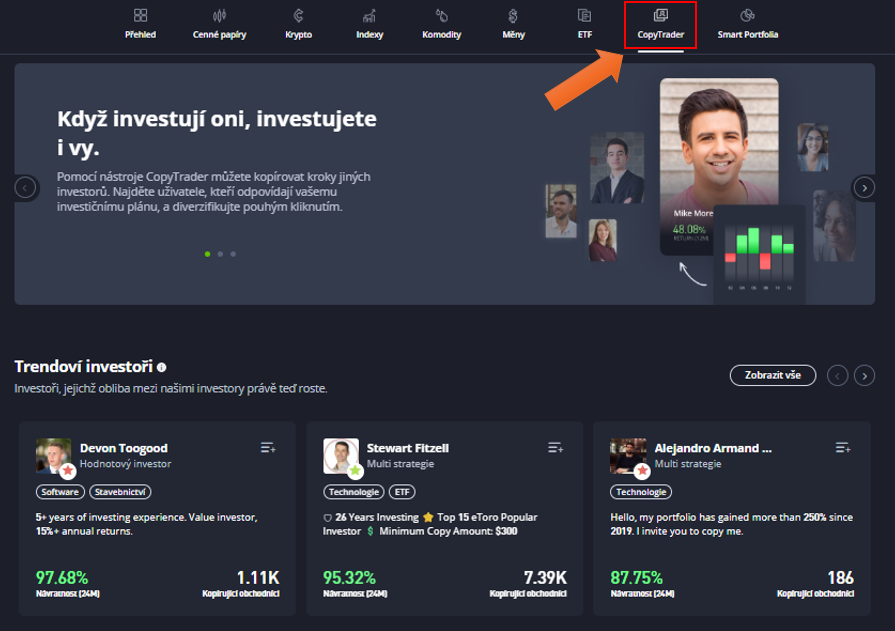The height and width of the screenshot is (631, 895).
Task: Add Devon Toogood to watchlist
Action: pyautogui.click(x=267, y=448)
